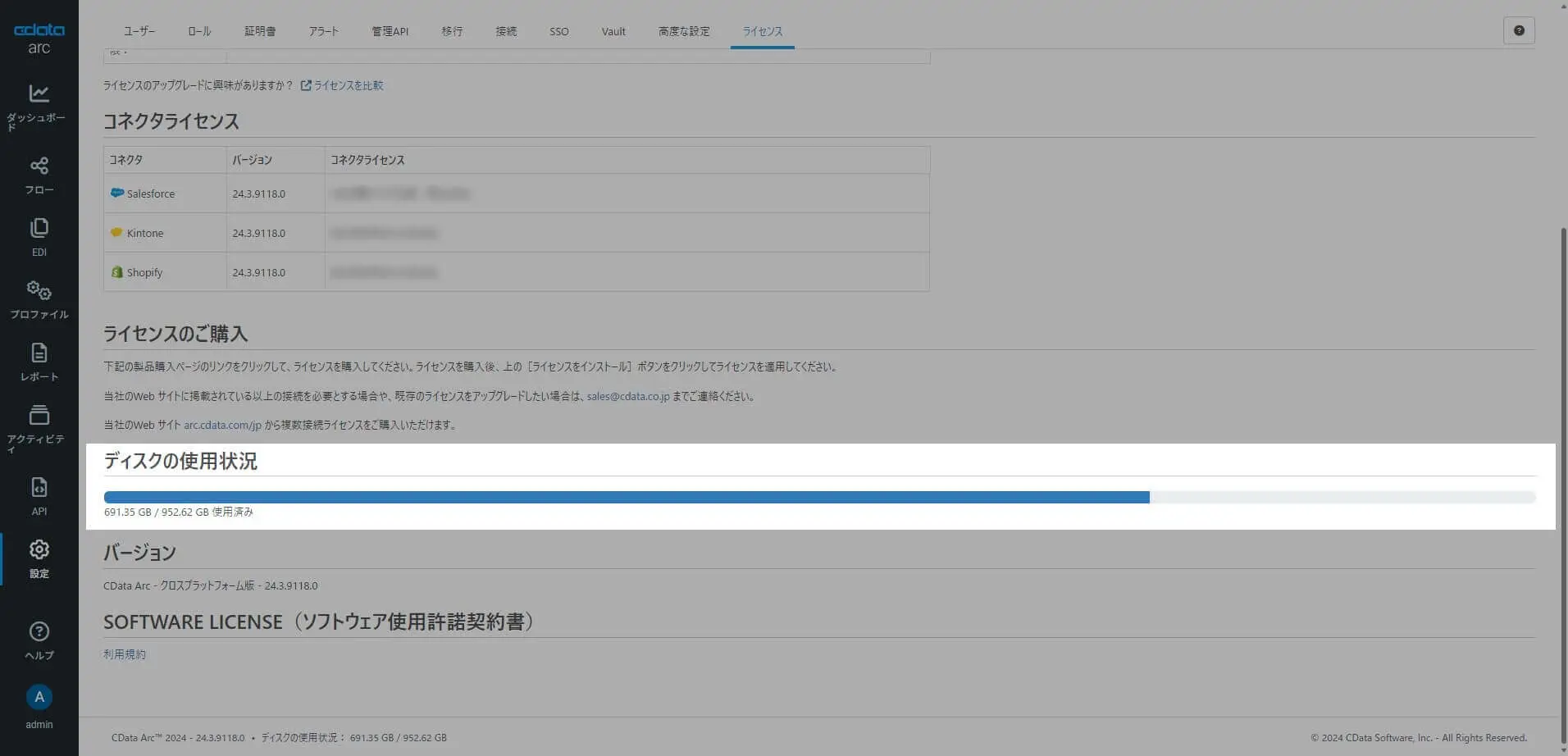The height and width of the screenshot is (756, 1568).
Task: Open the 証明書 tab
Action: [260, 31]
